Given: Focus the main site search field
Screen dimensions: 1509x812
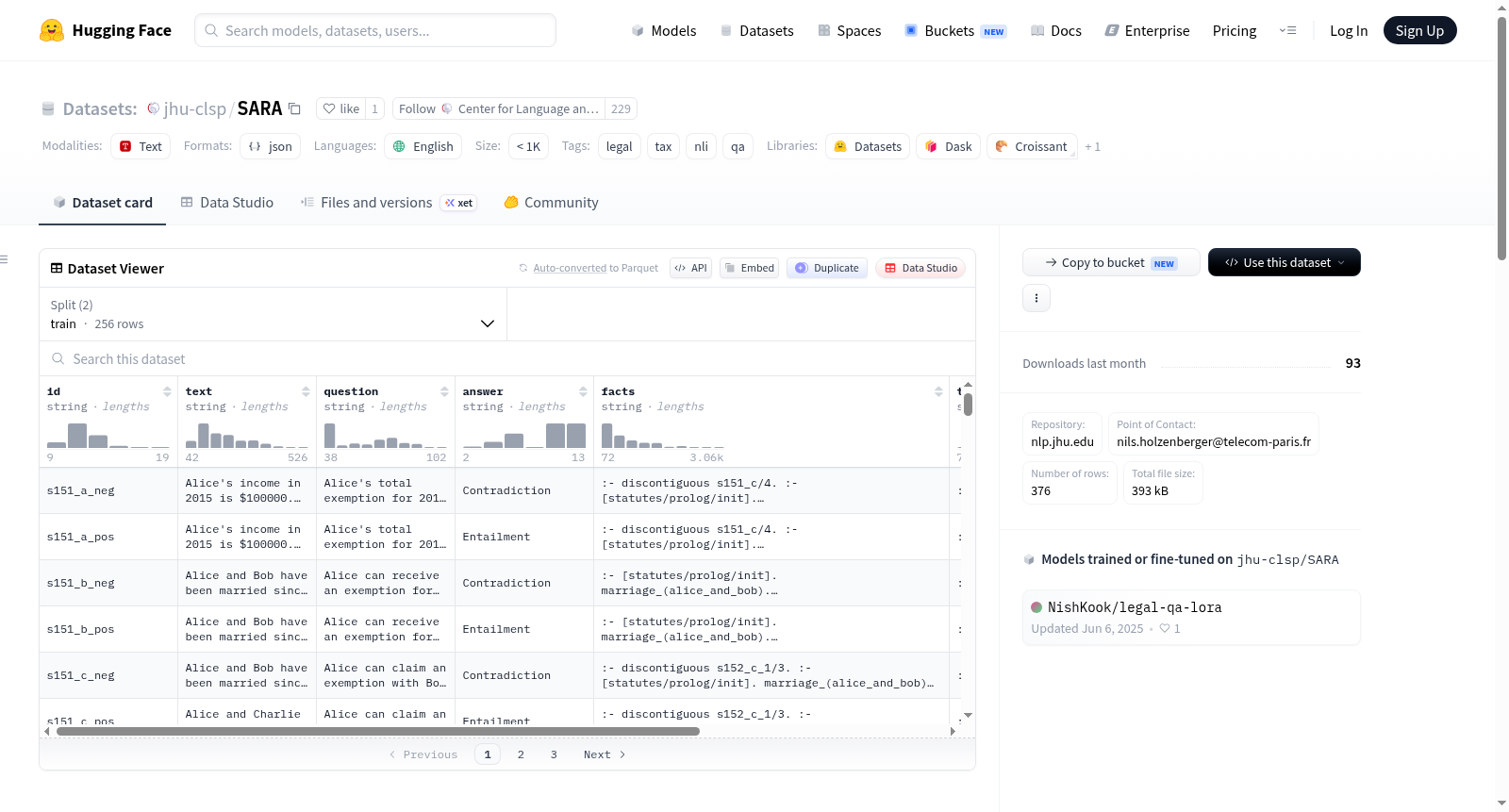Looking at the screenshot, I should [x=375, y=30].
